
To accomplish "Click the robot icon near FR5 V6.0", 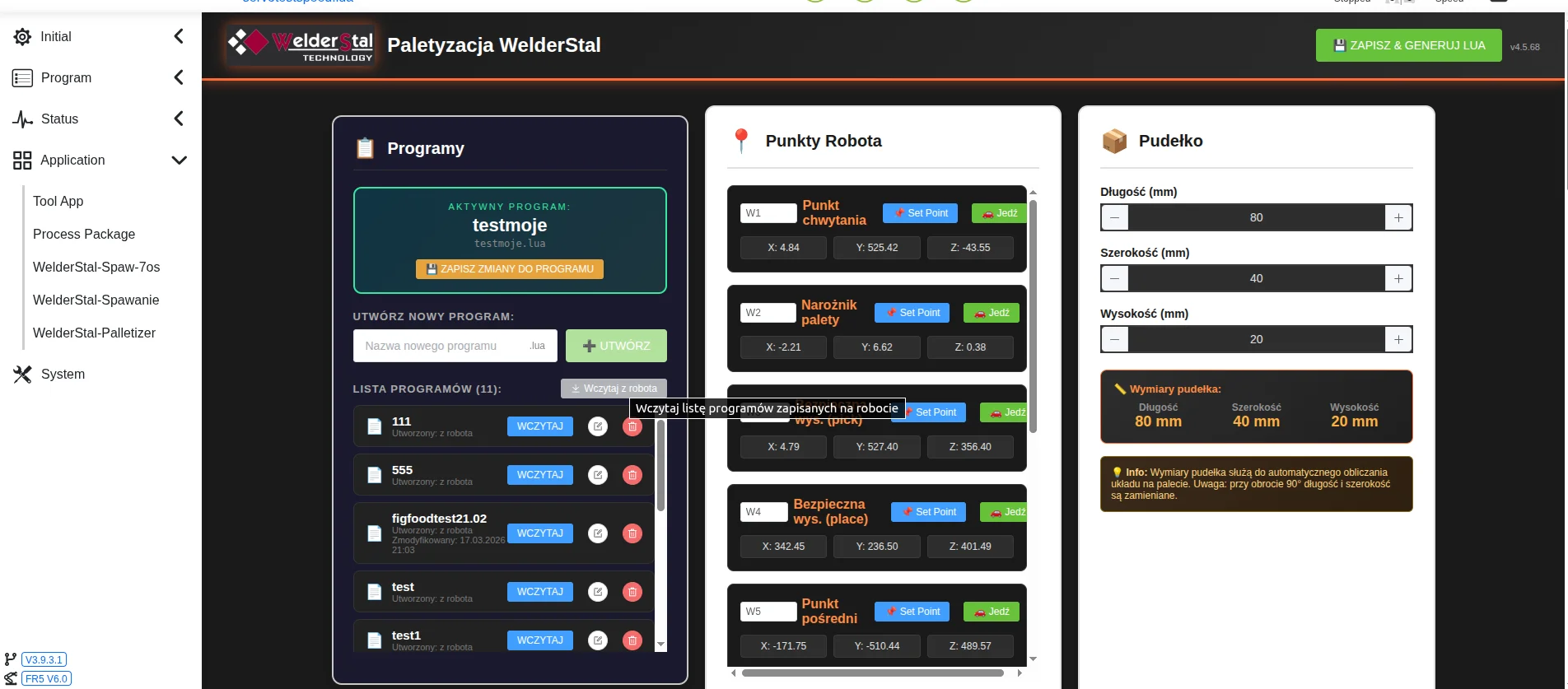I will 11,678.
